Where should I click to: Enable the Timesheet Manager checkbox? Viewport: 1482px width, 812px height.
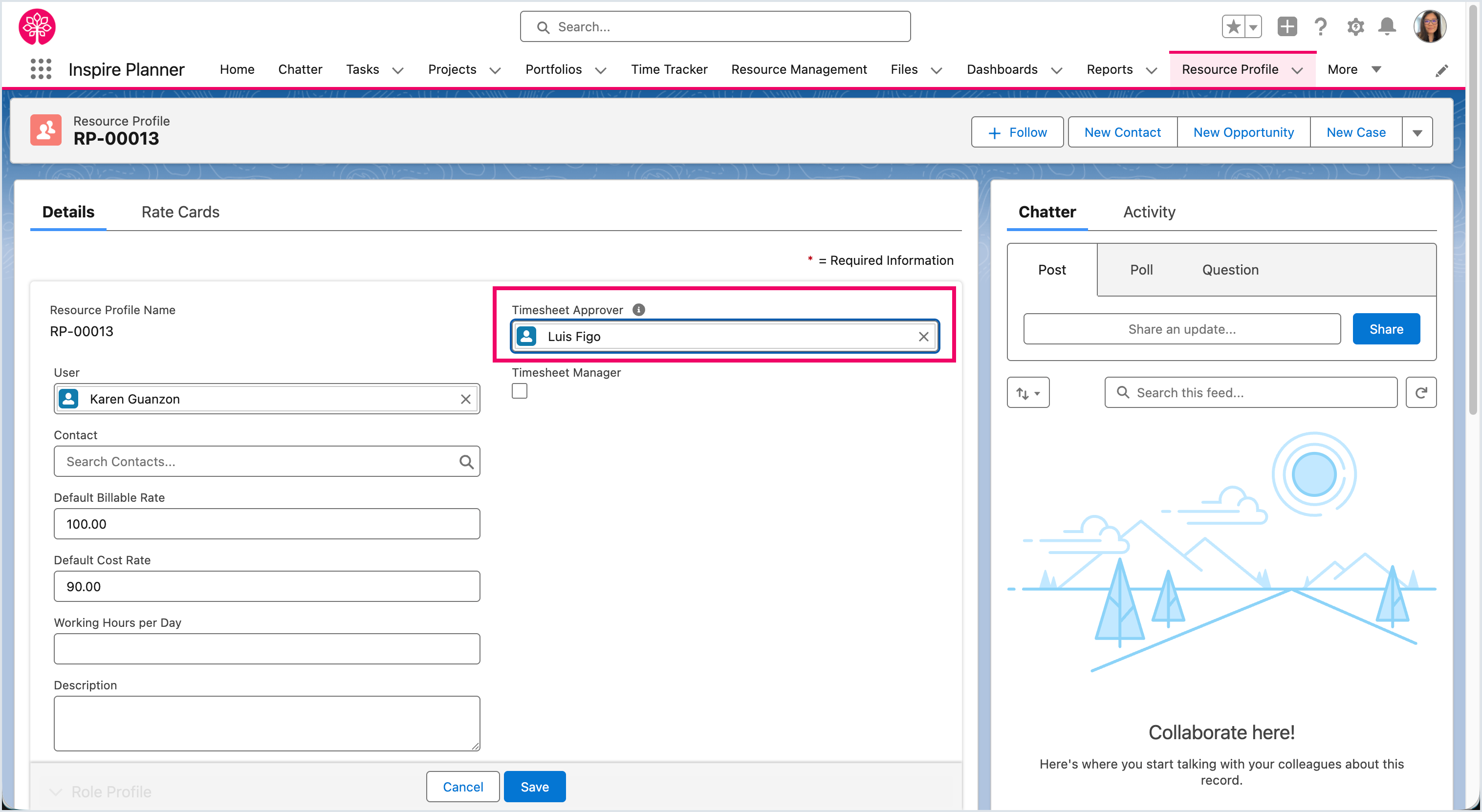click(520, 392)
